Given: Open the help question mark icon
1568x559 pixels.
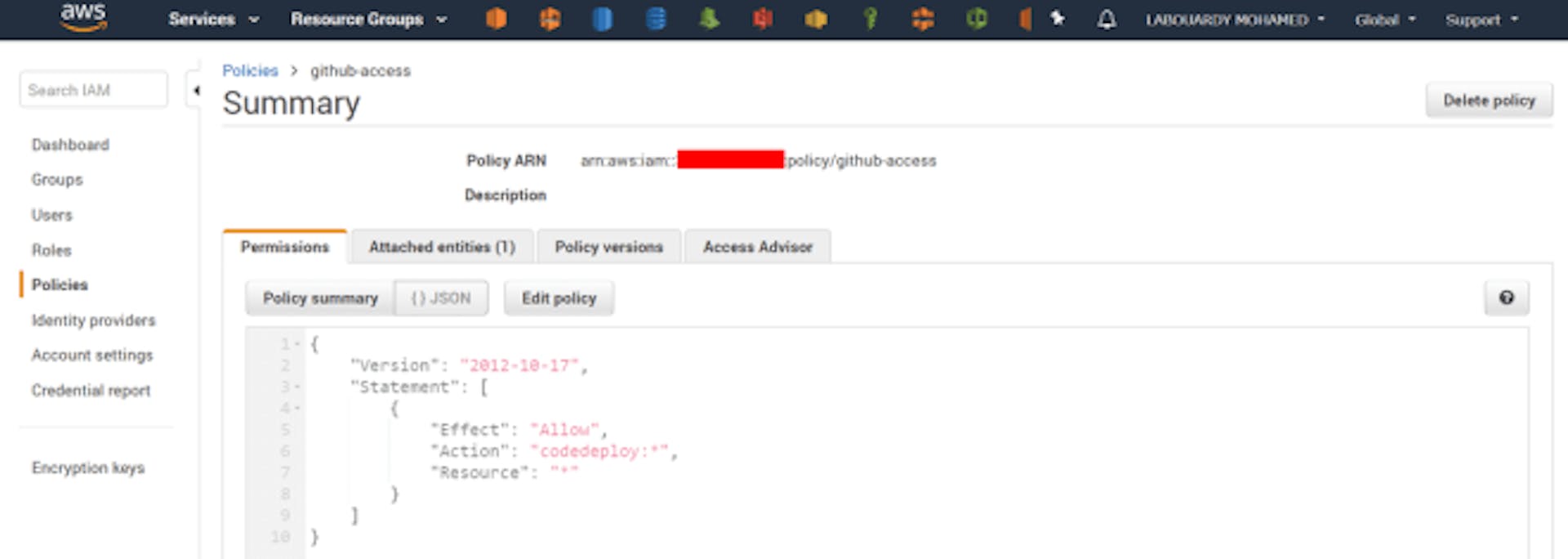Looking at the screenshot, I should (x=1507, y=297).
